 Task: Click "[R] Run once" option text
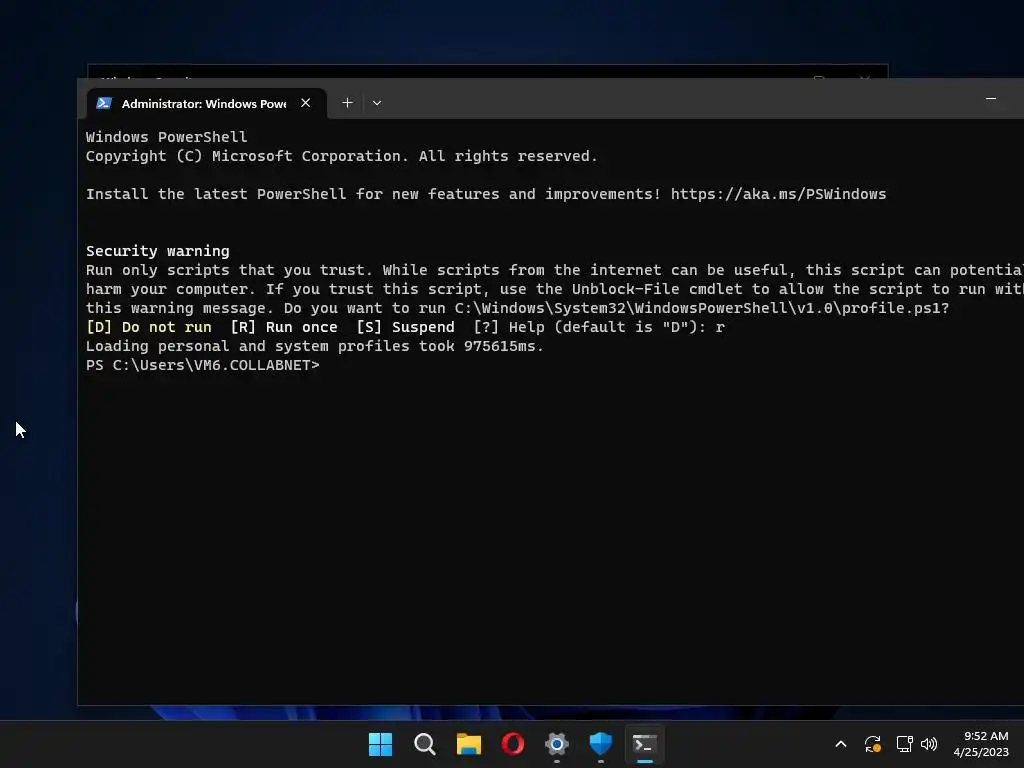point(284,327)
